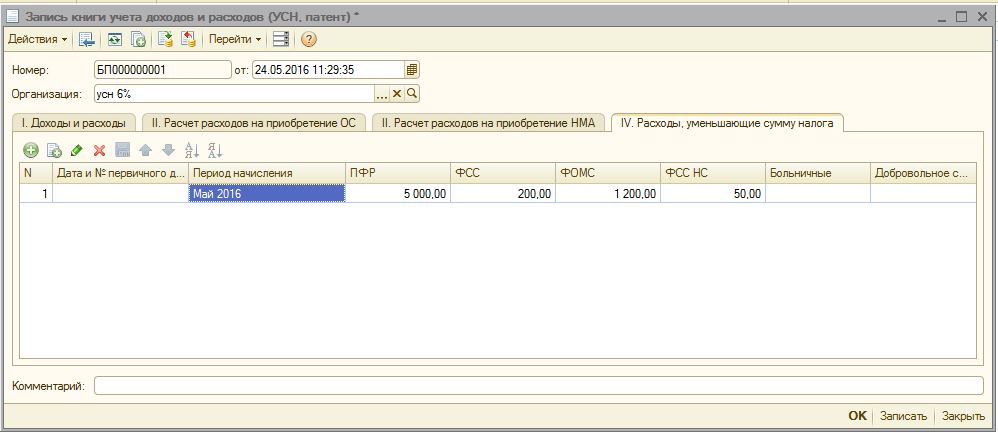Click the post document icon with green arrow
This screenshot has height=433, width=998.
[165, 39]
